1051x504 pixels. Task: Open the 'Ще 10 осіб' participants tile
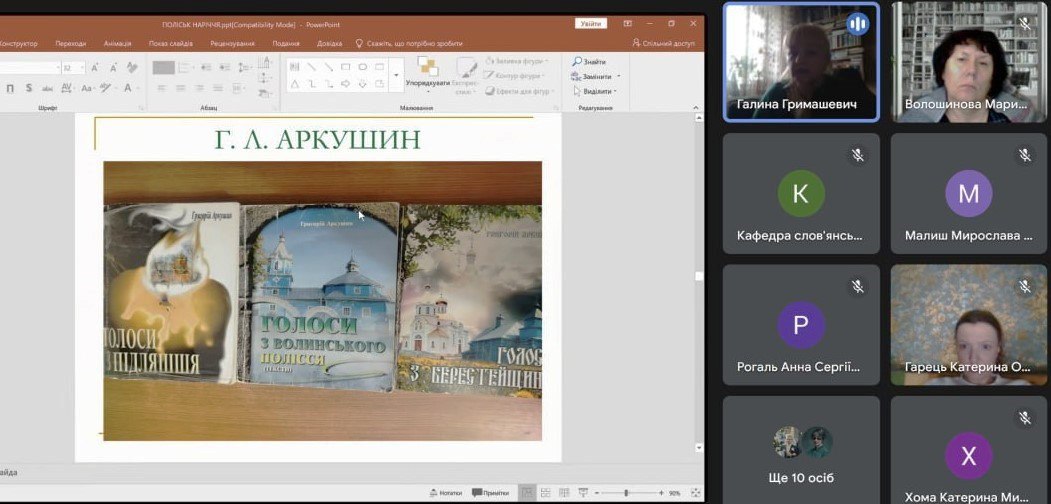801,448
